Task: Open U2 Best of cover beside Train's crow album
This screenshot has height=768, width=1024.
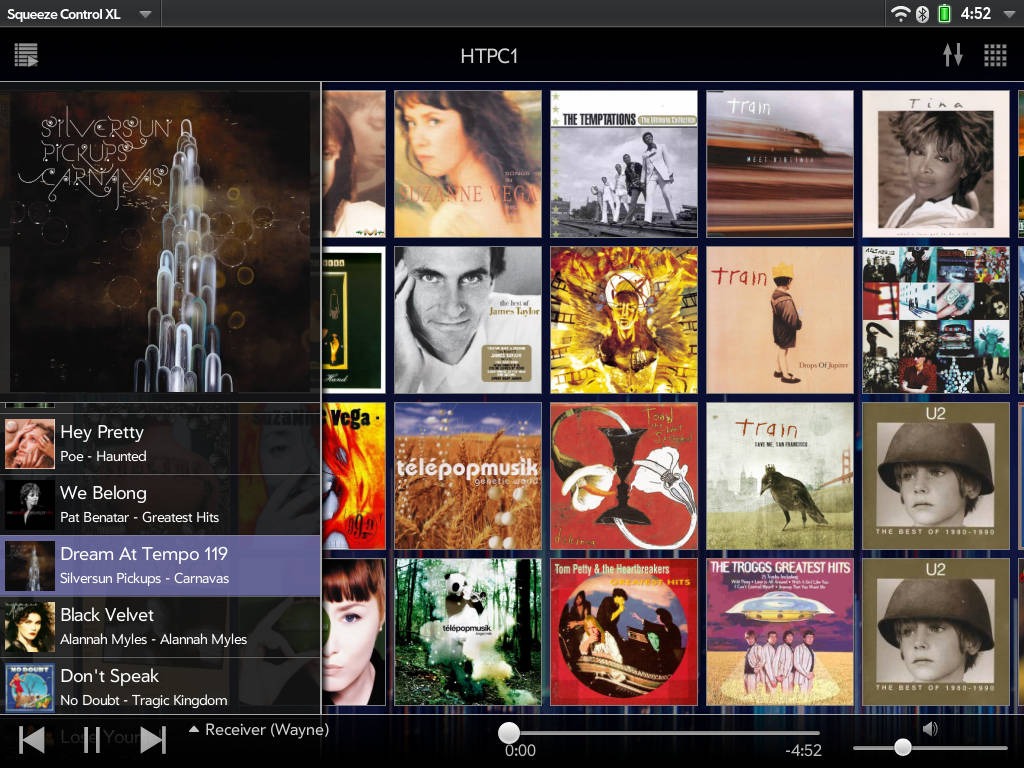Action: click(936, 476)
